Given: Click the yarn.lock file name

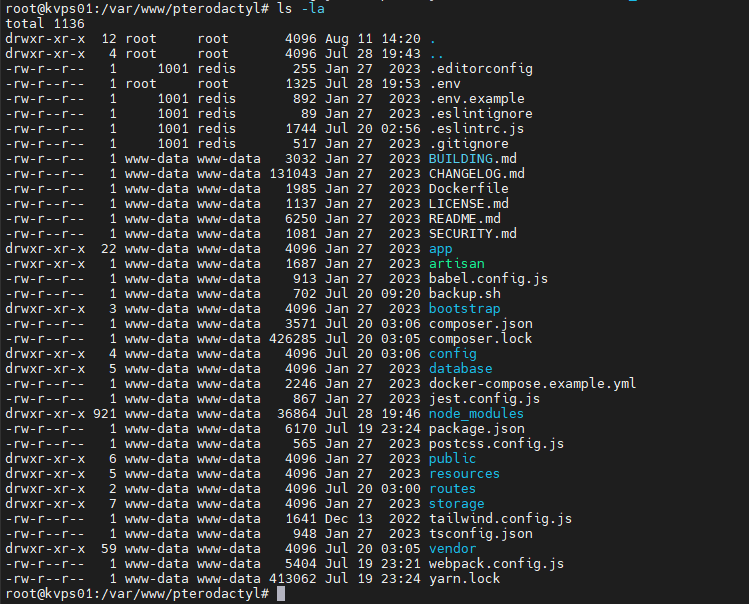Looking at the screenshot, I should pyautogui.click(x=465, y=579).
